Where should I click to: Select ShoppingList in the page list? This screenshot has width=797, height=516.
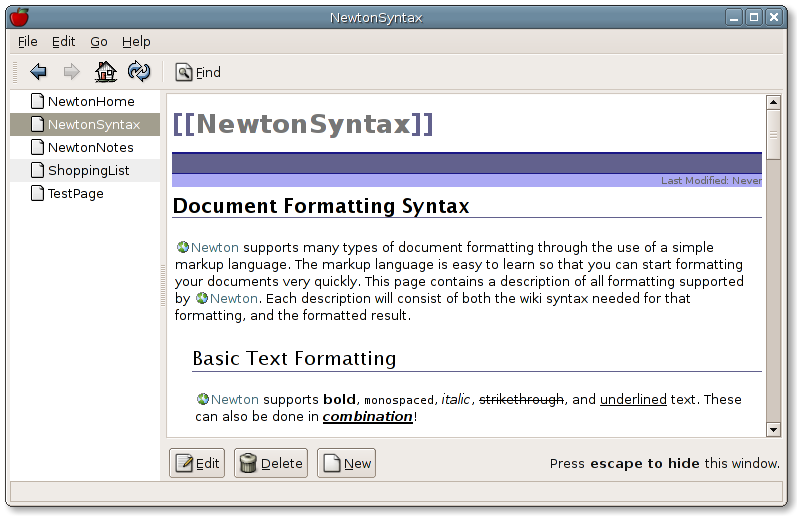(x=85, y=170)
